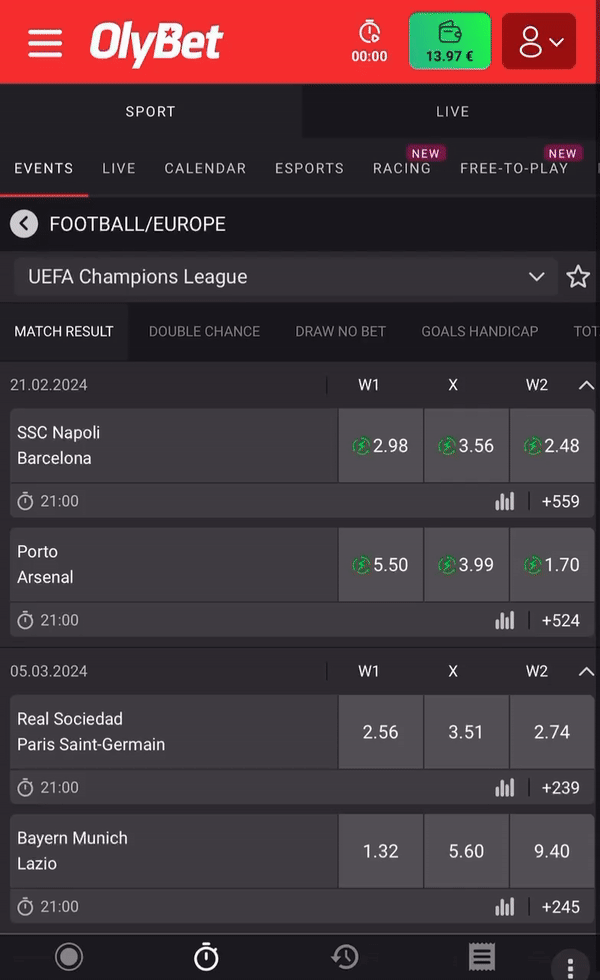Open the Esports section
This screenshot has height=980, width=600.
[309, 168]
